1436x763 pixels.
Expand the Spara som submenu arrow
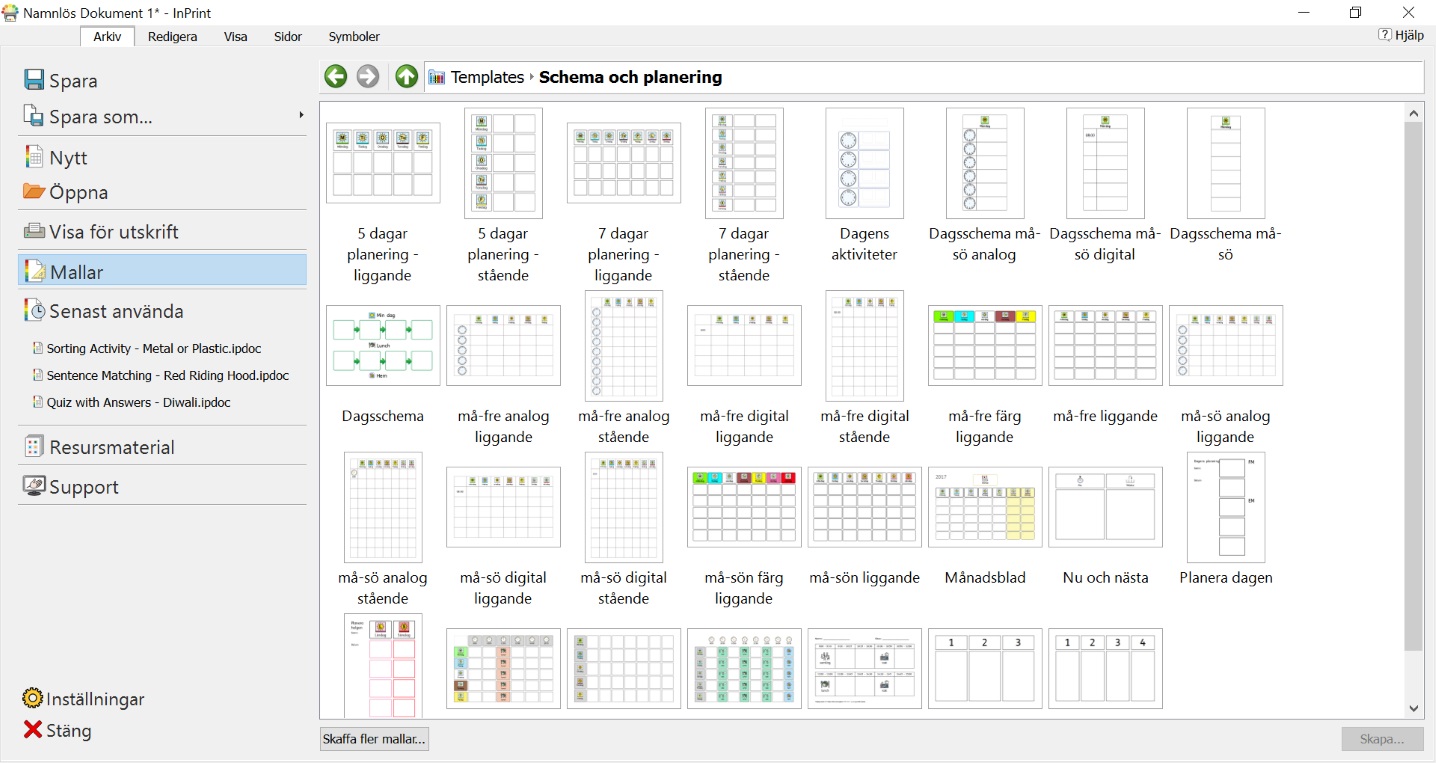click(300, 116)
